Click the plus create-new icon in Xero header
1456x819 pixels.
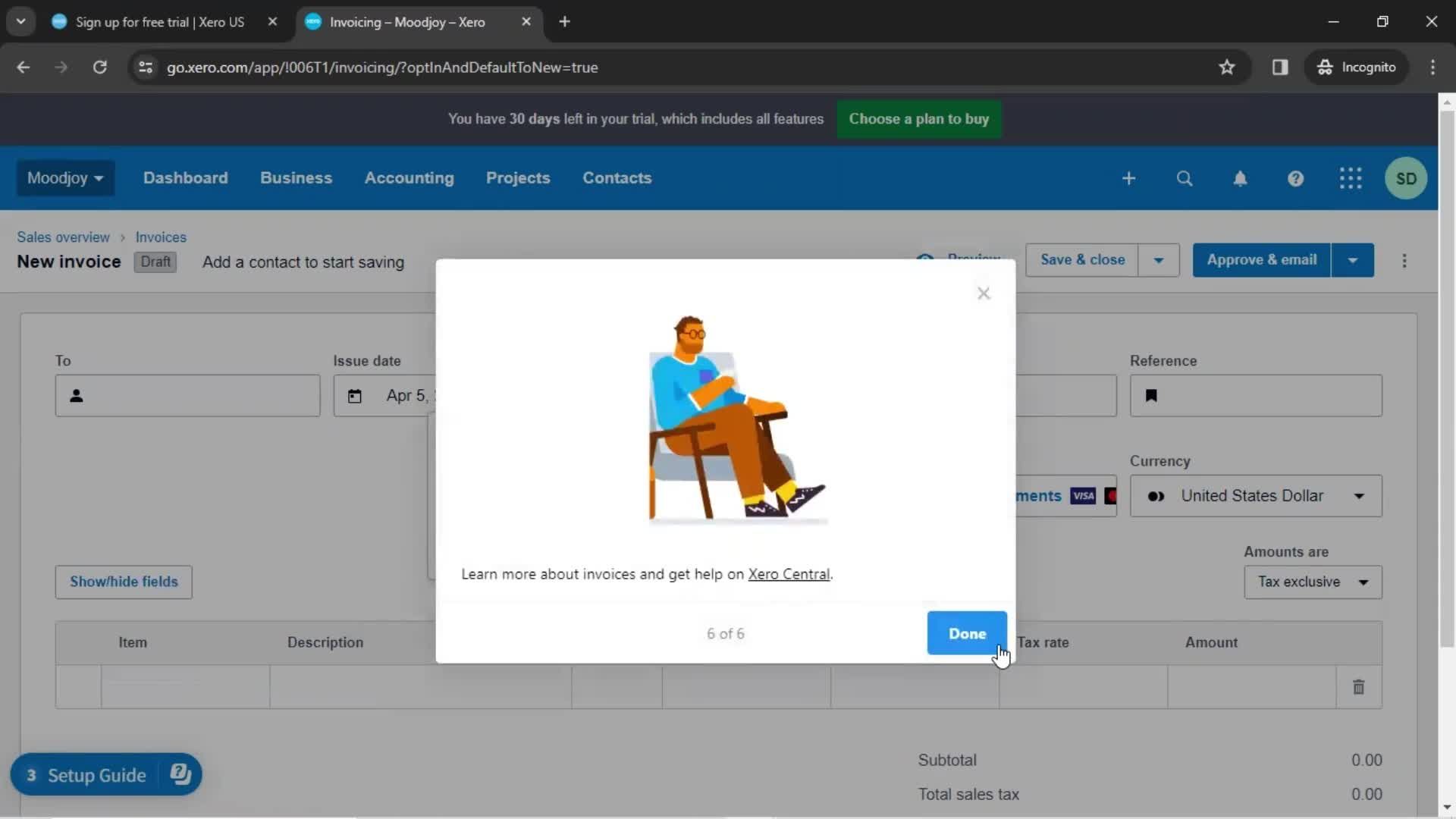[x=1128, y=178]
